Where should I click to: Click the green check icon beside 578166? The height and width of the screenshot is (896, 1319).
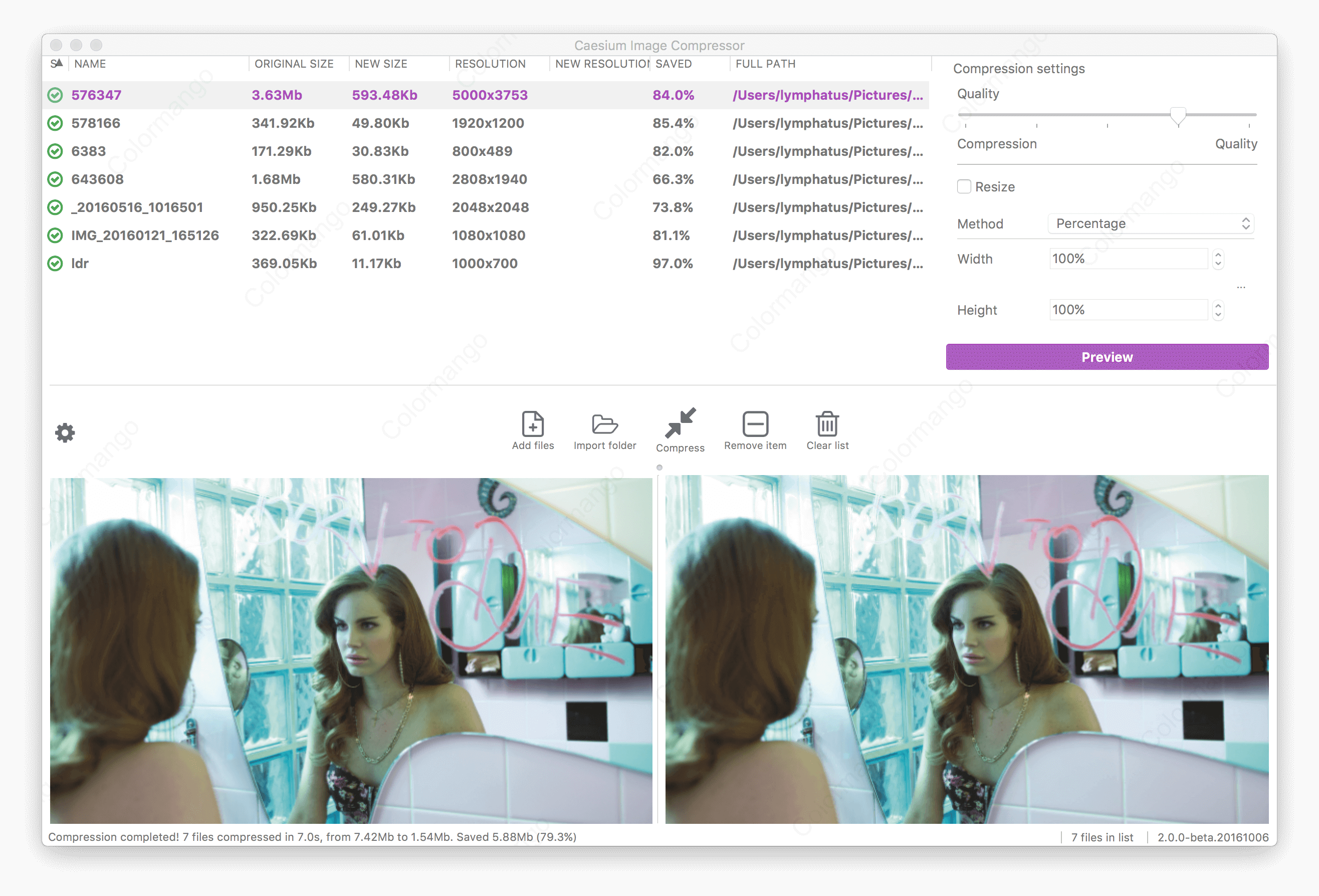click(55, 123)
